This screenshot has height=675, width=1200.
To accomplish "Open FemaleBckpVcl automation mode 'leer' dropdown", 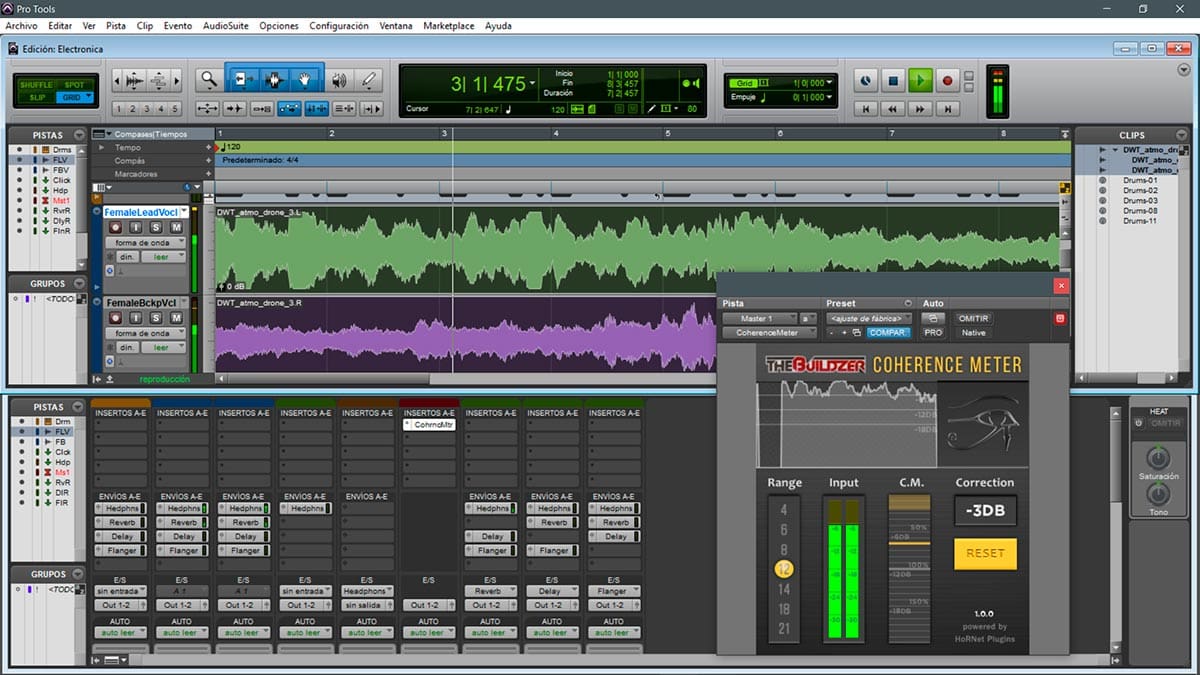I will coord(161,347).
